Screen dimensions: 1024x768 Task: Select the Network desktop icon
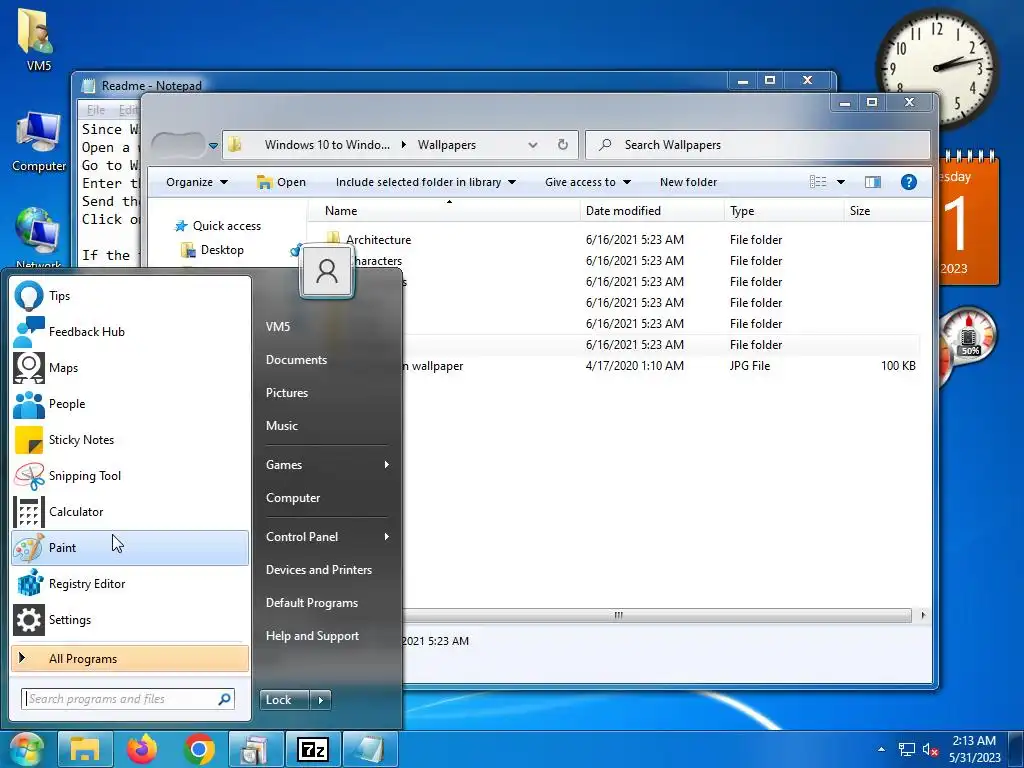pyautogui.click(x=39, y=238)
